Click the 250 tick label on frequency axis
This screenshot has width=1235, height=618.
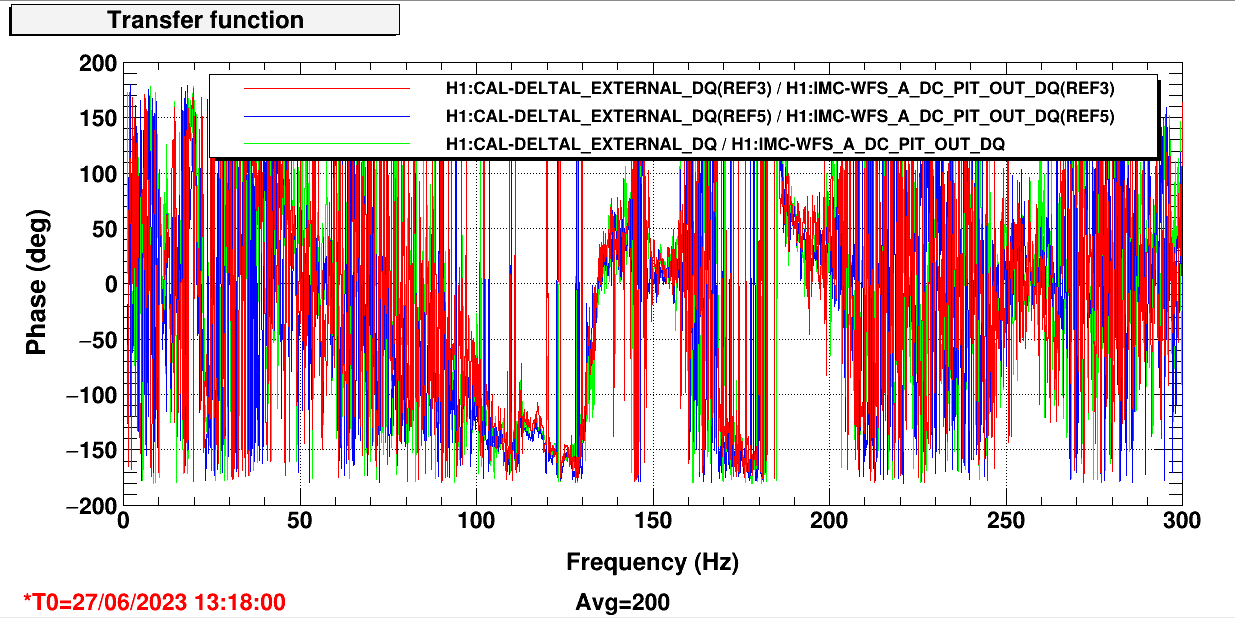(1005, 521)
